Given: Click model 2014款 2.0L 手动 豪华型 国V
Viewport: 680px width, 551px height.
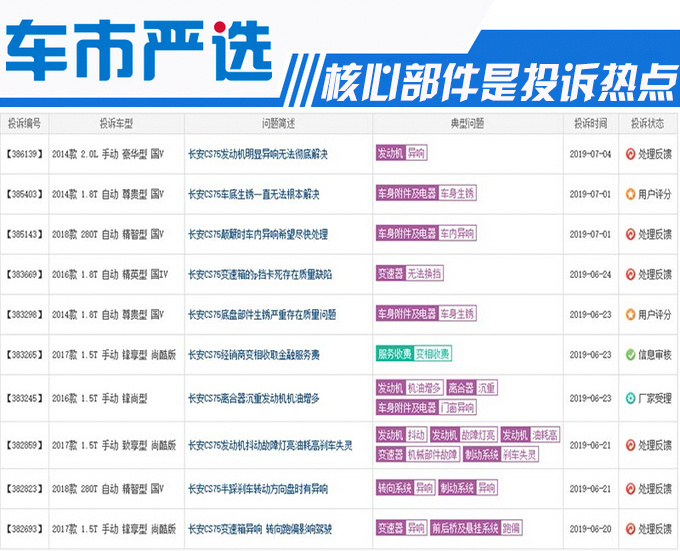Looking at the screenshot, I should [x=108, y=154].
